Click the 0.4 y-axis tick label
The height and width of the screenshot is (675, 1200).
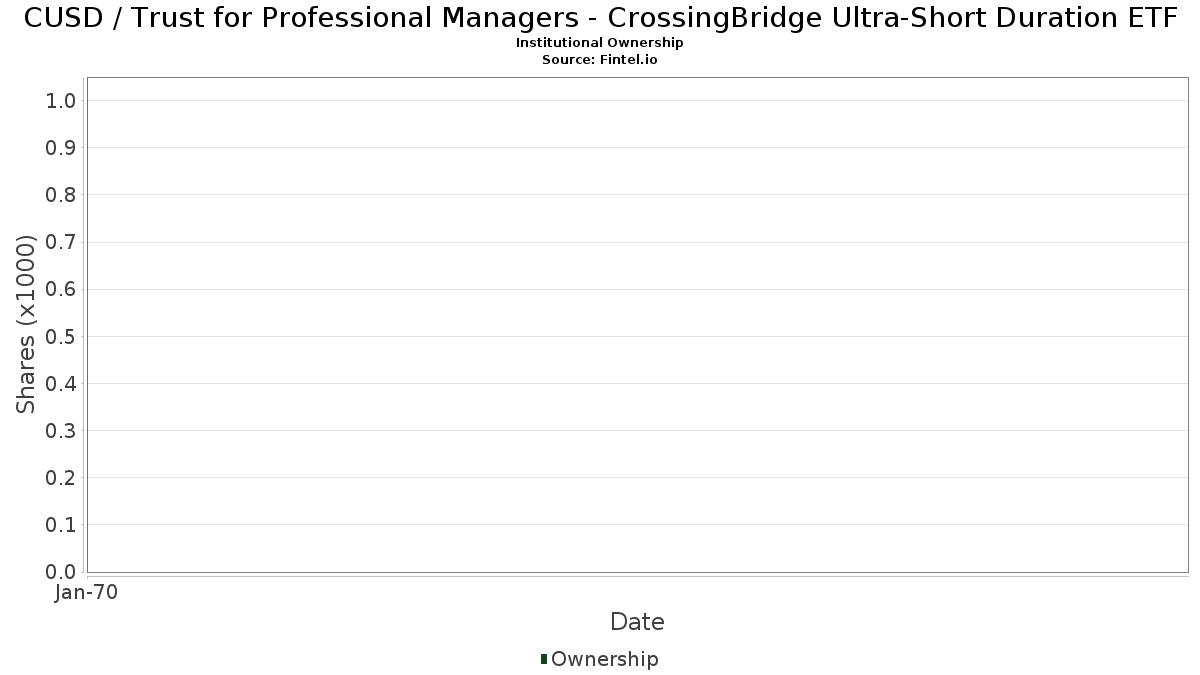(61, 384)
